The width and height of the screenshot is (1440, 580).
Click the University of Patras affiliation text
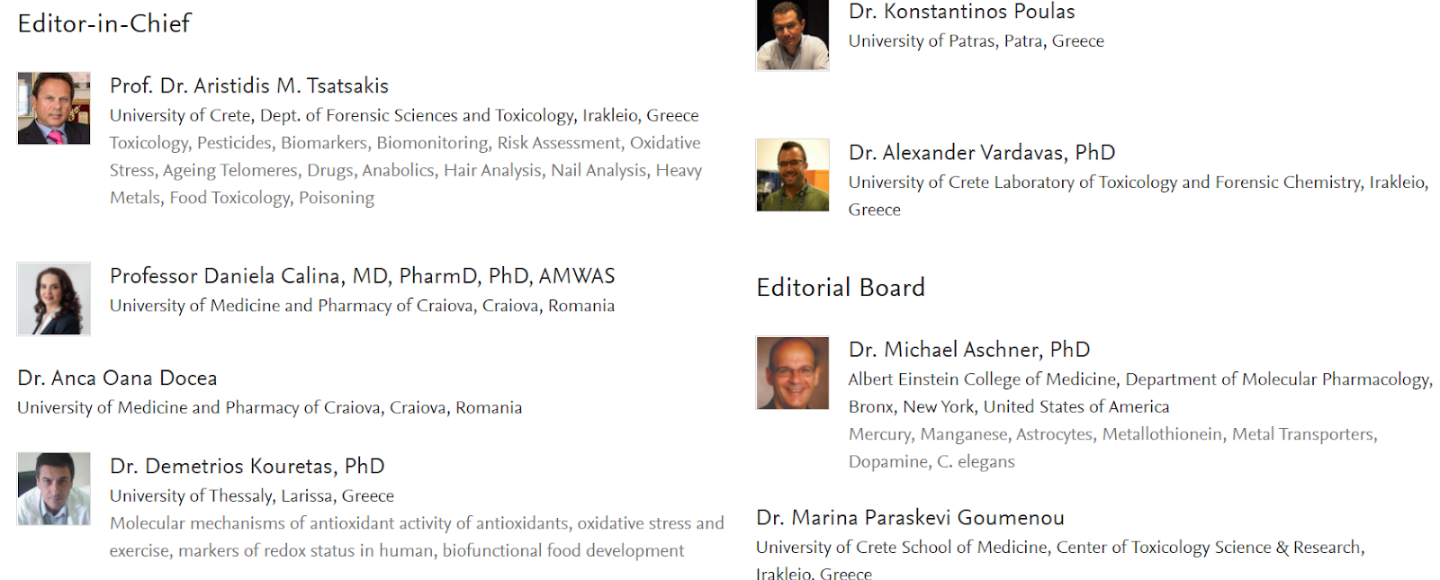976,41
